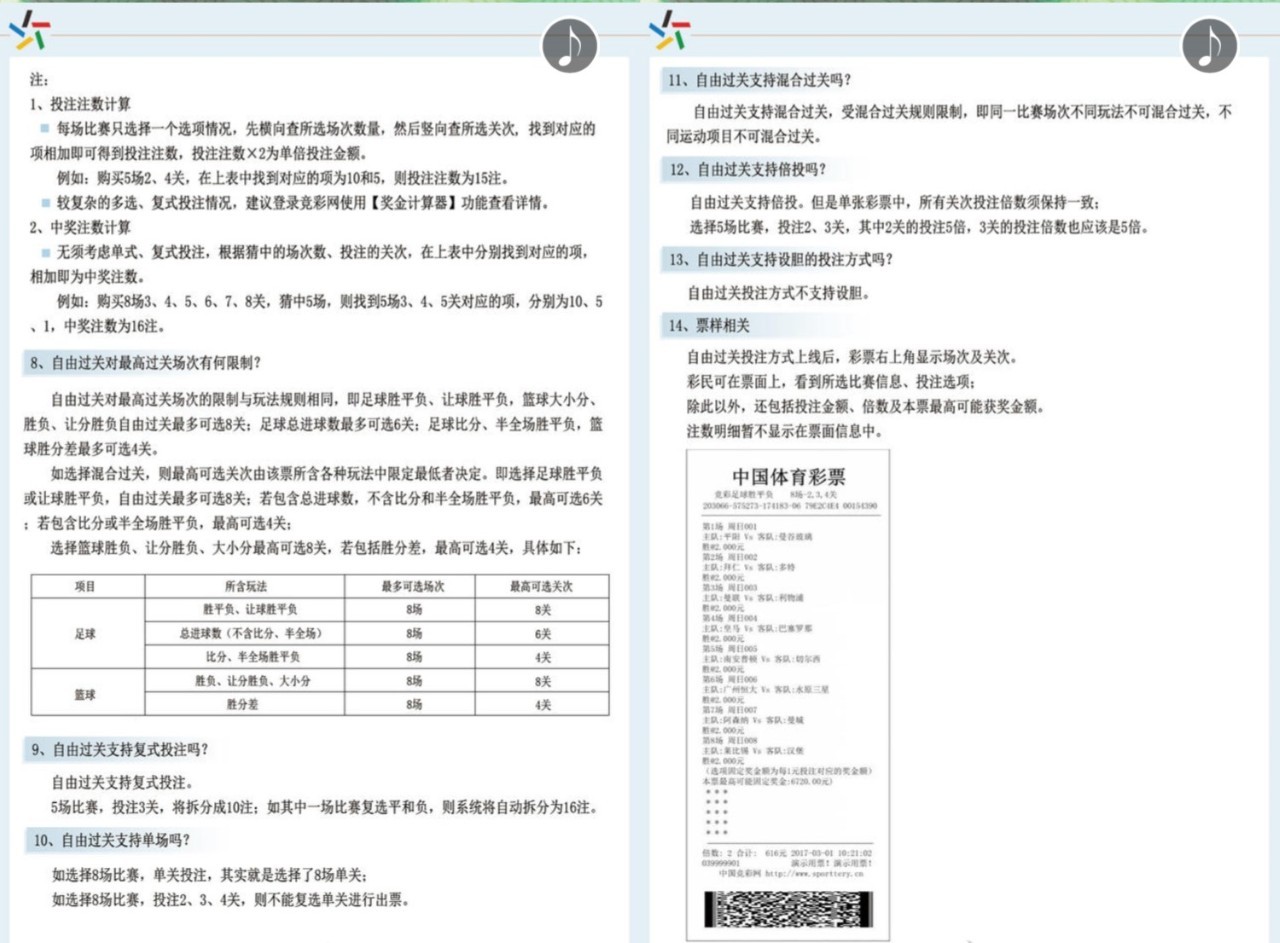Click "自由过关投注方式不支持设胆。" sentence

tap(779, 294)
